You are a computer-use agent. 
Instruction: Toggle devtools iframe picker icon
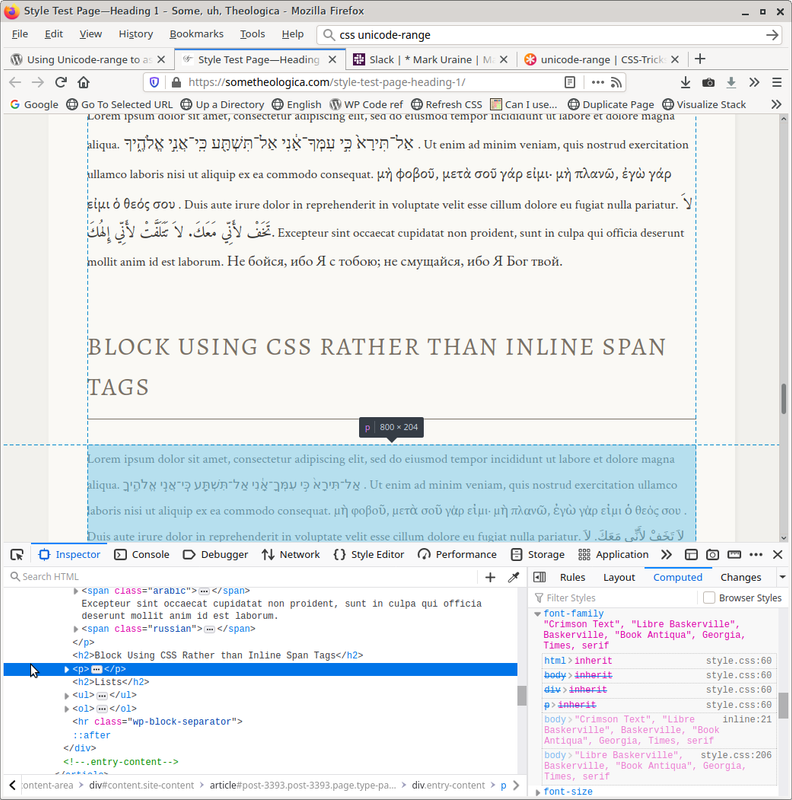(691, 555)
